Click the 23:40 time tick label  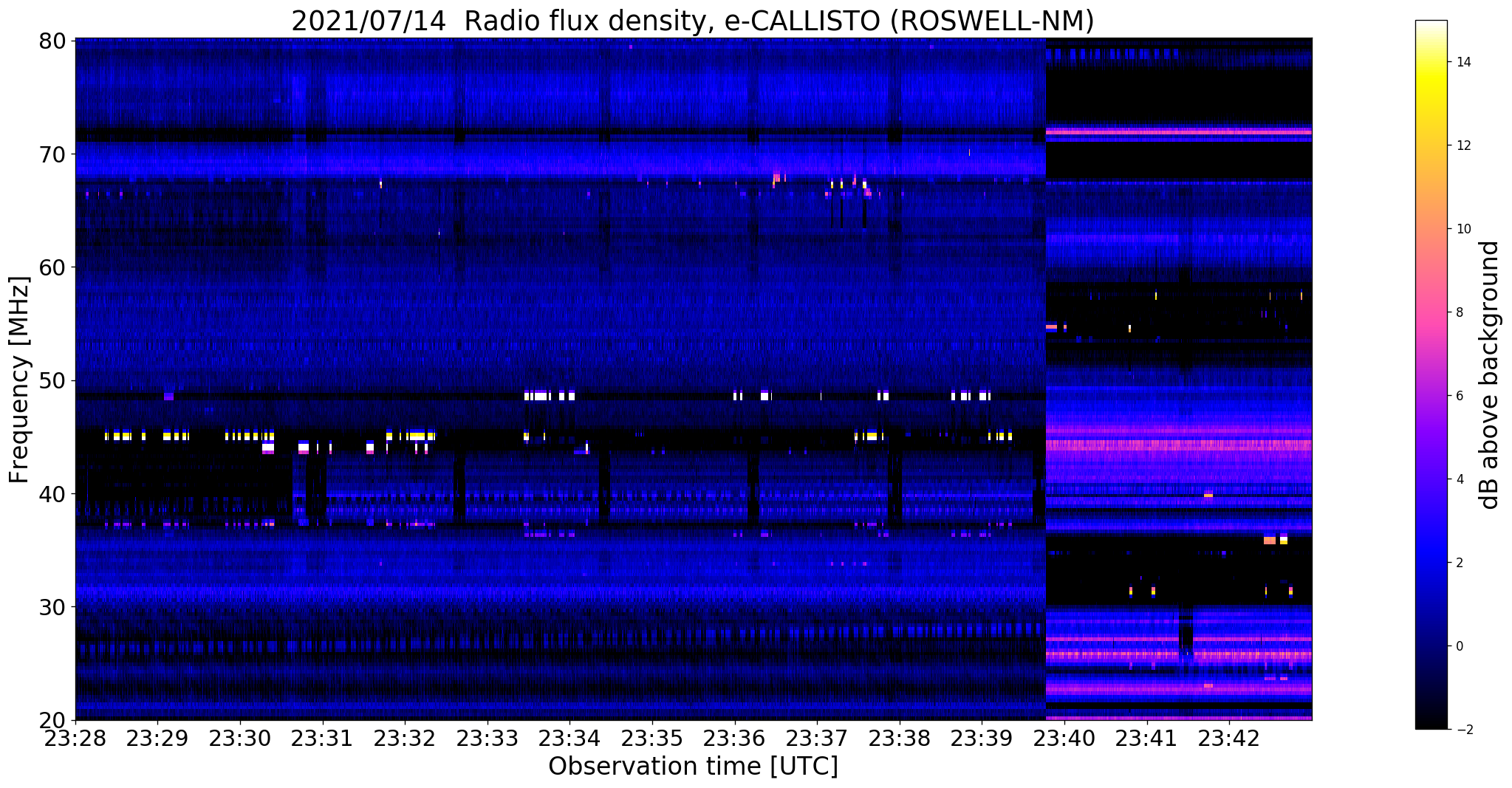coord(1064,739)
